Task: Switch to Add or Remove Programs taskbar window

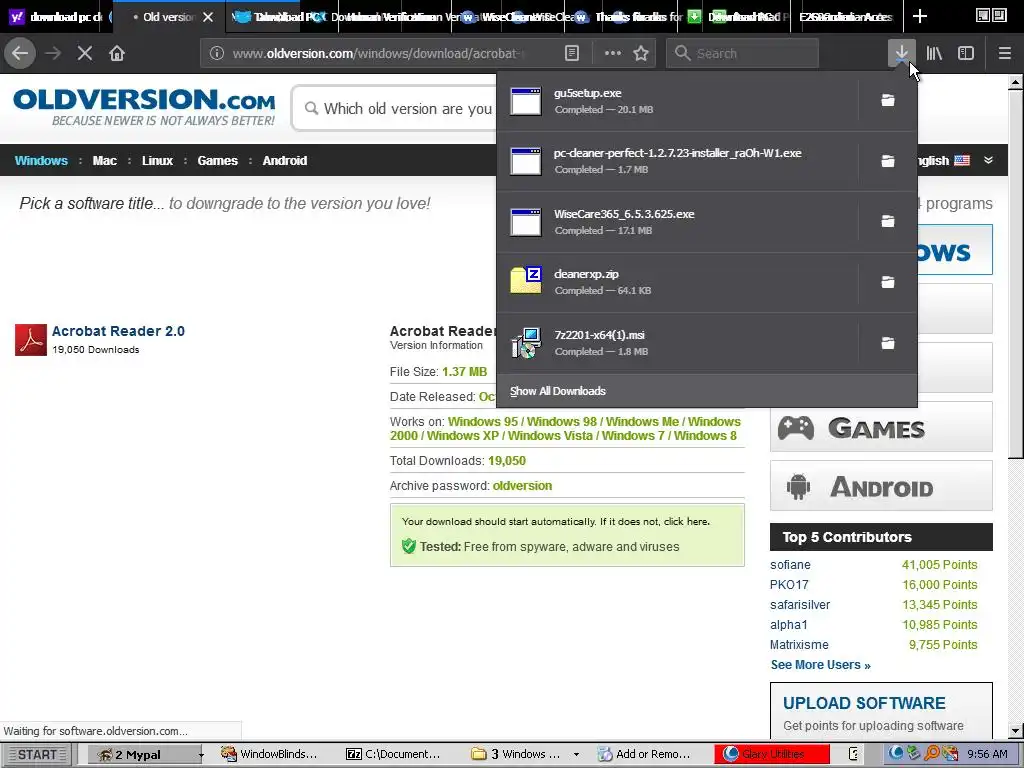Action: pos(643,754)
